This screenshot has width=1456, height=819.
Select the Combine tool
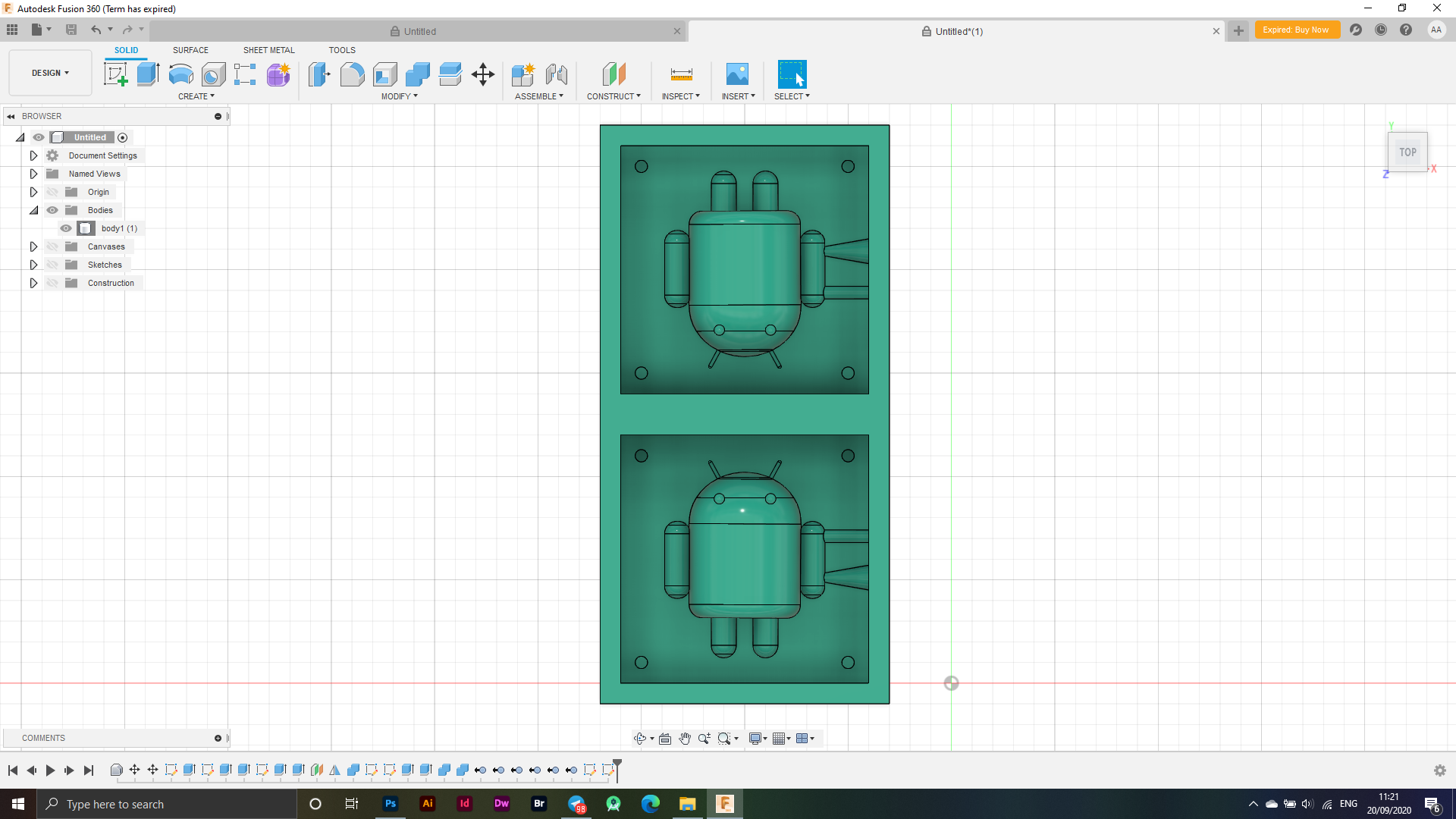[417, 74]
